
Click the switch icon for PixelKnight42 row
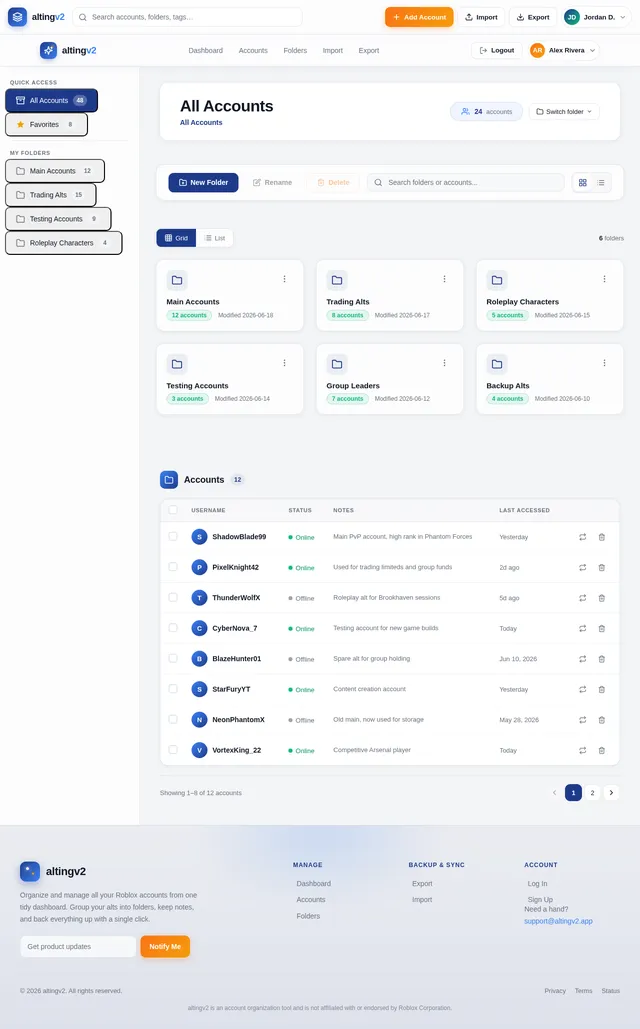(582, 568)
